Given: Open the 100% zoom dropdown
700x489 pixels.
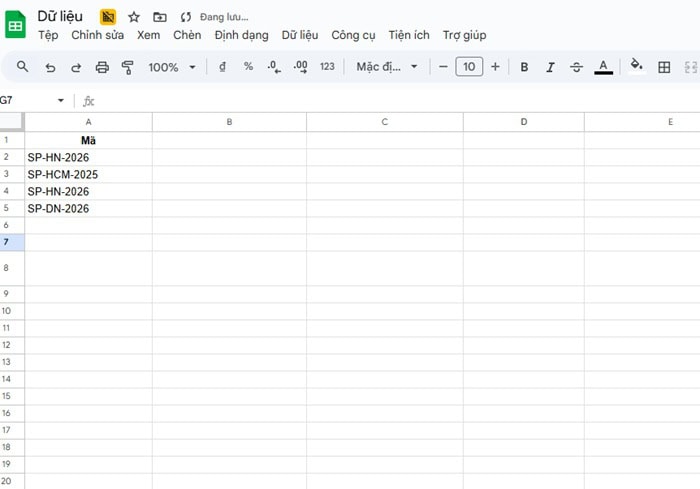Looking at the screenshot, I should (x=171, y=67).
